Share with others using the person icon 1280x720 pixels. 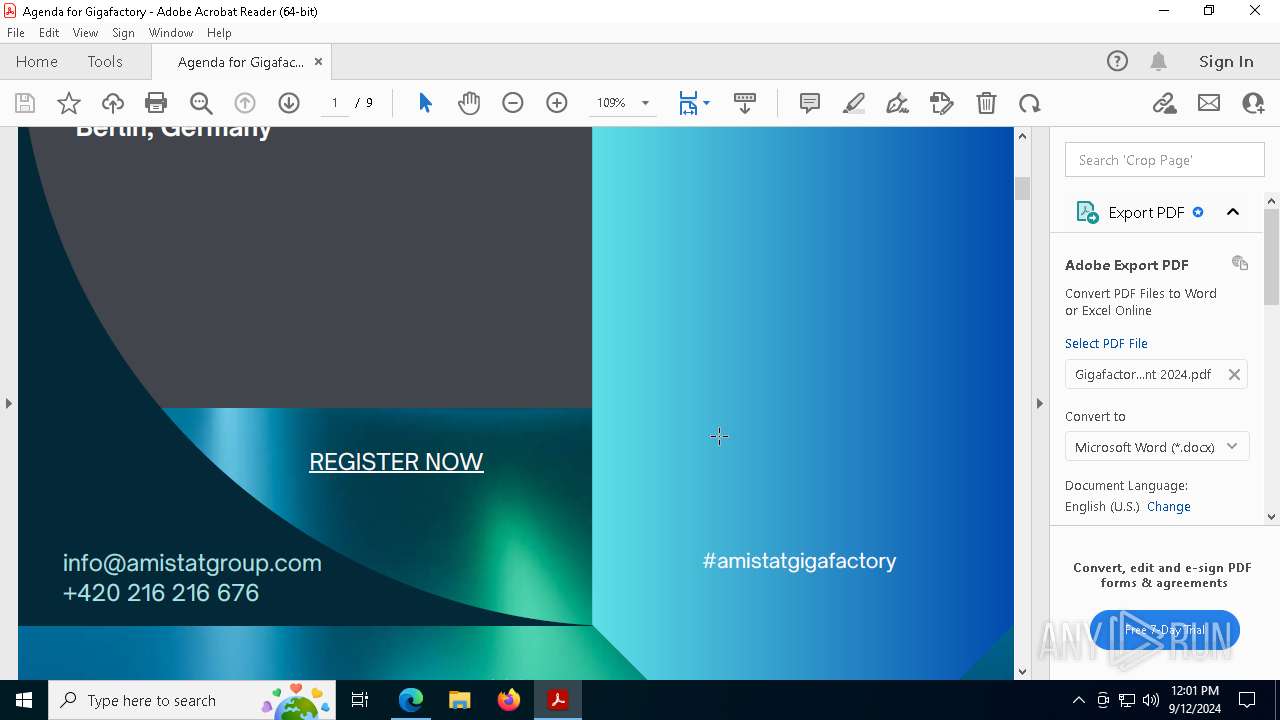click(x=1253, y=103)
